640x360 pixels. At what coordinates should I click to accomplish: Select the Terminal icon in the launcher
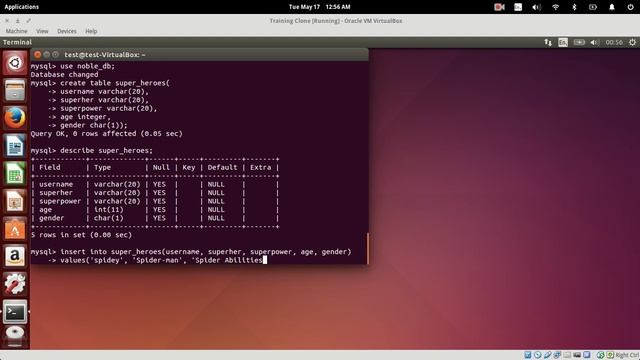coord(15,312)
